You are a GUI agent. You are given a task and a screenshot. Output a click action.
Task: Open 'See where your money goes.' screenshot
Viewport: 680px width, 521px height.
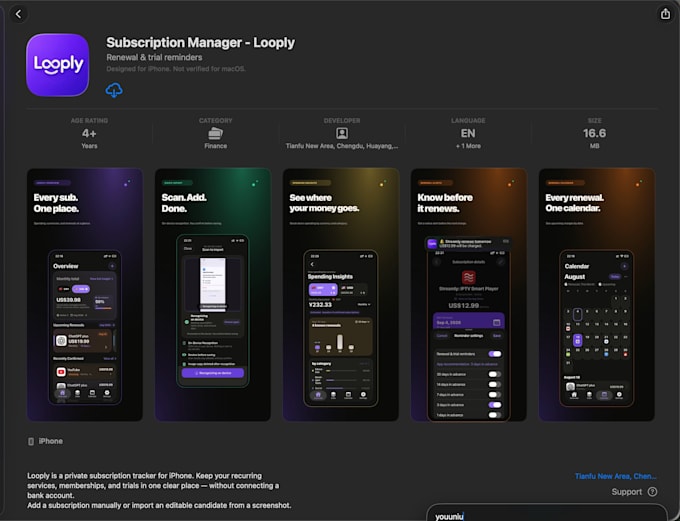[341, 295]
